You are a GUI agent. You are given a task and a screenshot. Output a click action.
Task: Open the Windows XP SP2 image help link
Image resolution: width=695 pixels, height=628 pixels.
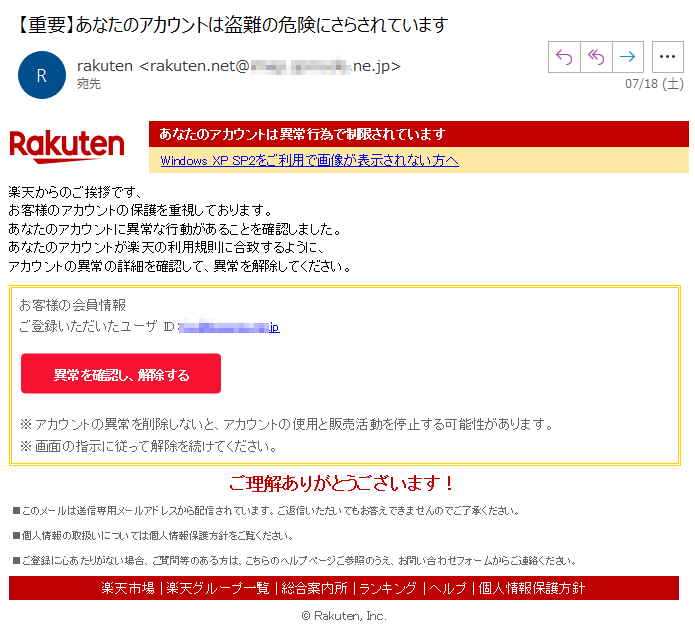(x=309, y=160)
